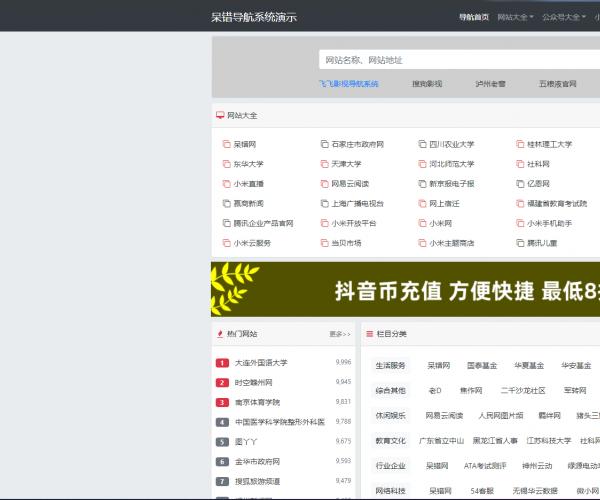Click the 更多>> link in 热门网站
This screenshot has height=500, width=600.
point(340,334)
